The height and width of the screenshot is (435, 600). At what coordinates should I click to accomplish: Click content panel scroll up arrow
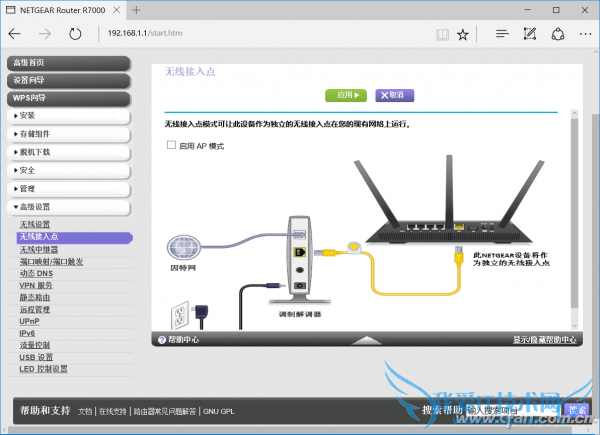[574, 114]
